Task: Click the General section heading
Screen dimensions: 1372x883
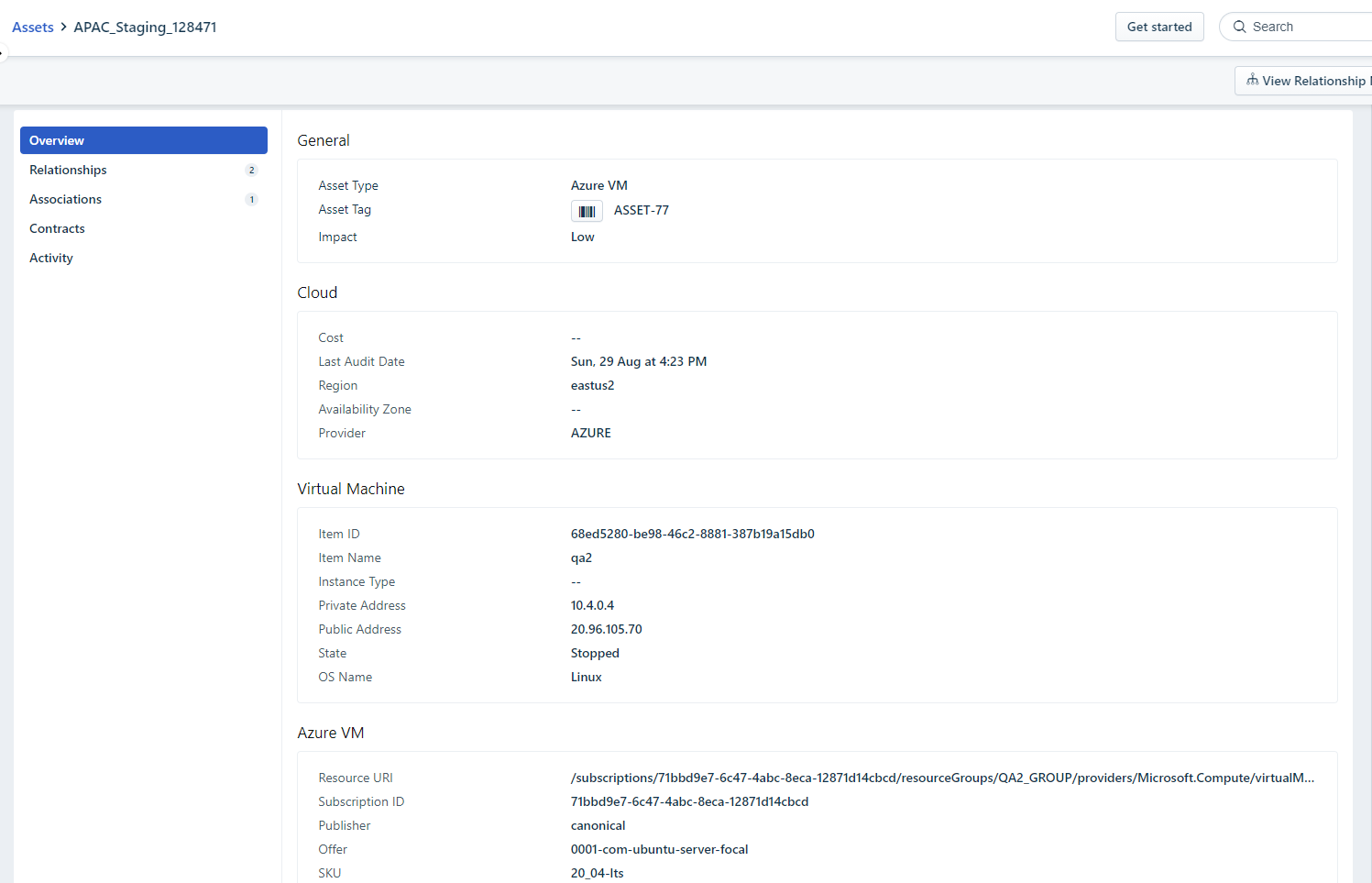Action: click(x=324, y=140)
